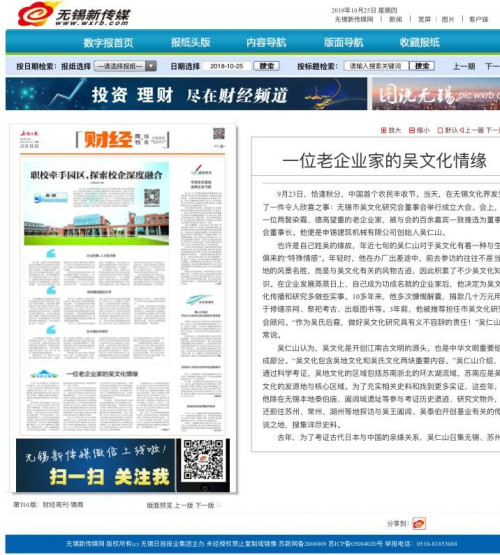Click the keyword search input box

[376, 66]
